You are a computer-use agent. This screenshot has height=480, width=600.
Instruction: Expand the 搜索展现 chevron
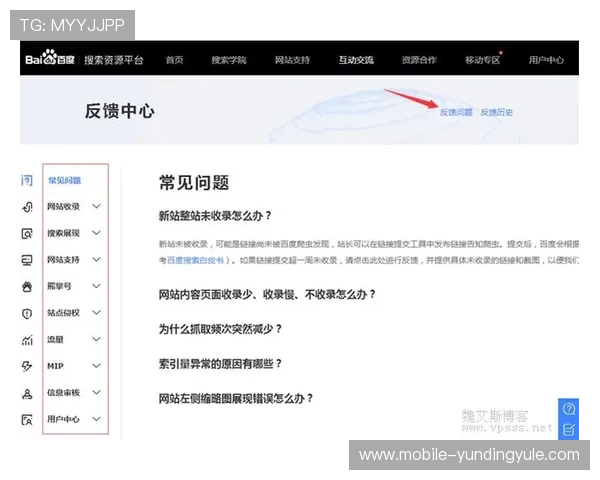(x=96, y=233)
